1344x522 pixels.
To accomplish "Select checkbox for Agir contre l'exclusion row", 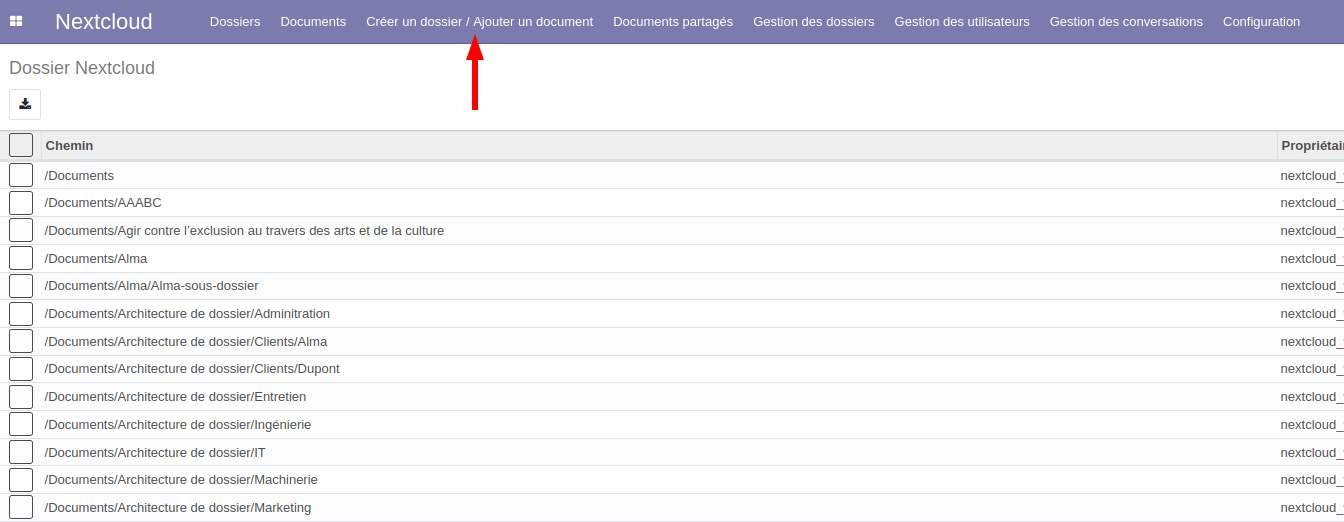I will 21,230.
